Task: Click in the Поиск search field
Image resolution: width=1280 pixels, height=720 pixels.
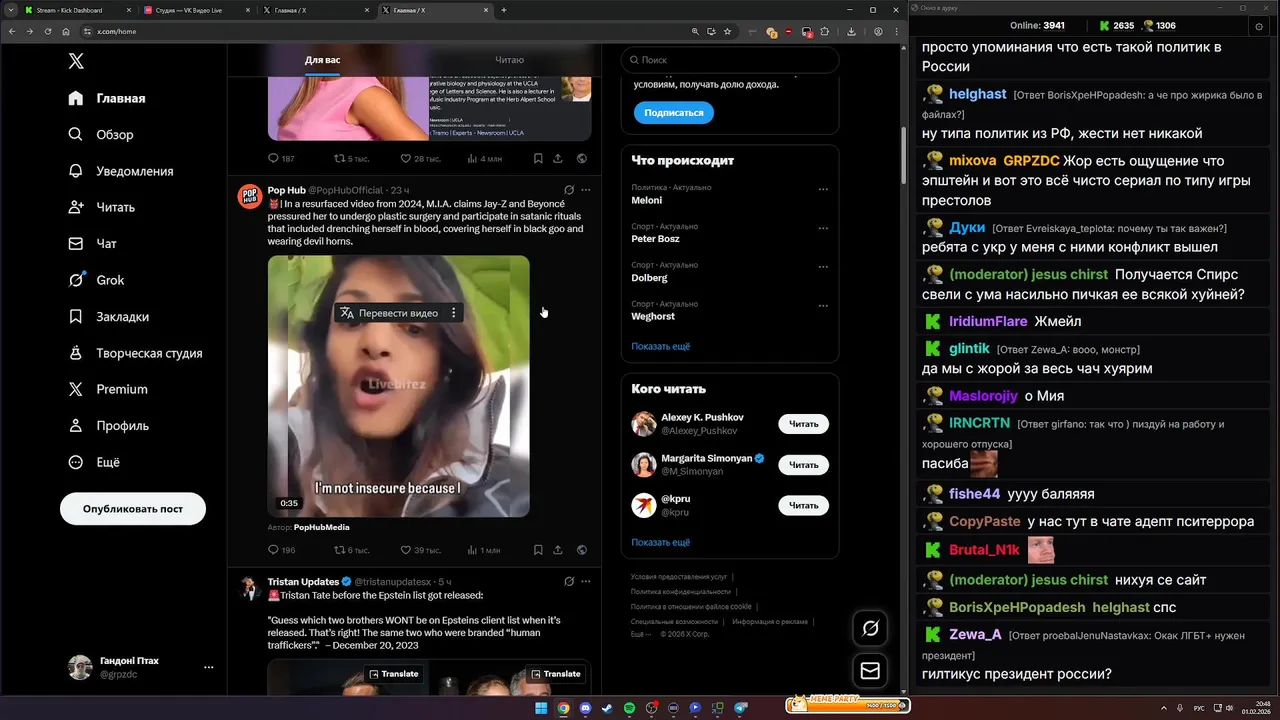Action: 730,60
